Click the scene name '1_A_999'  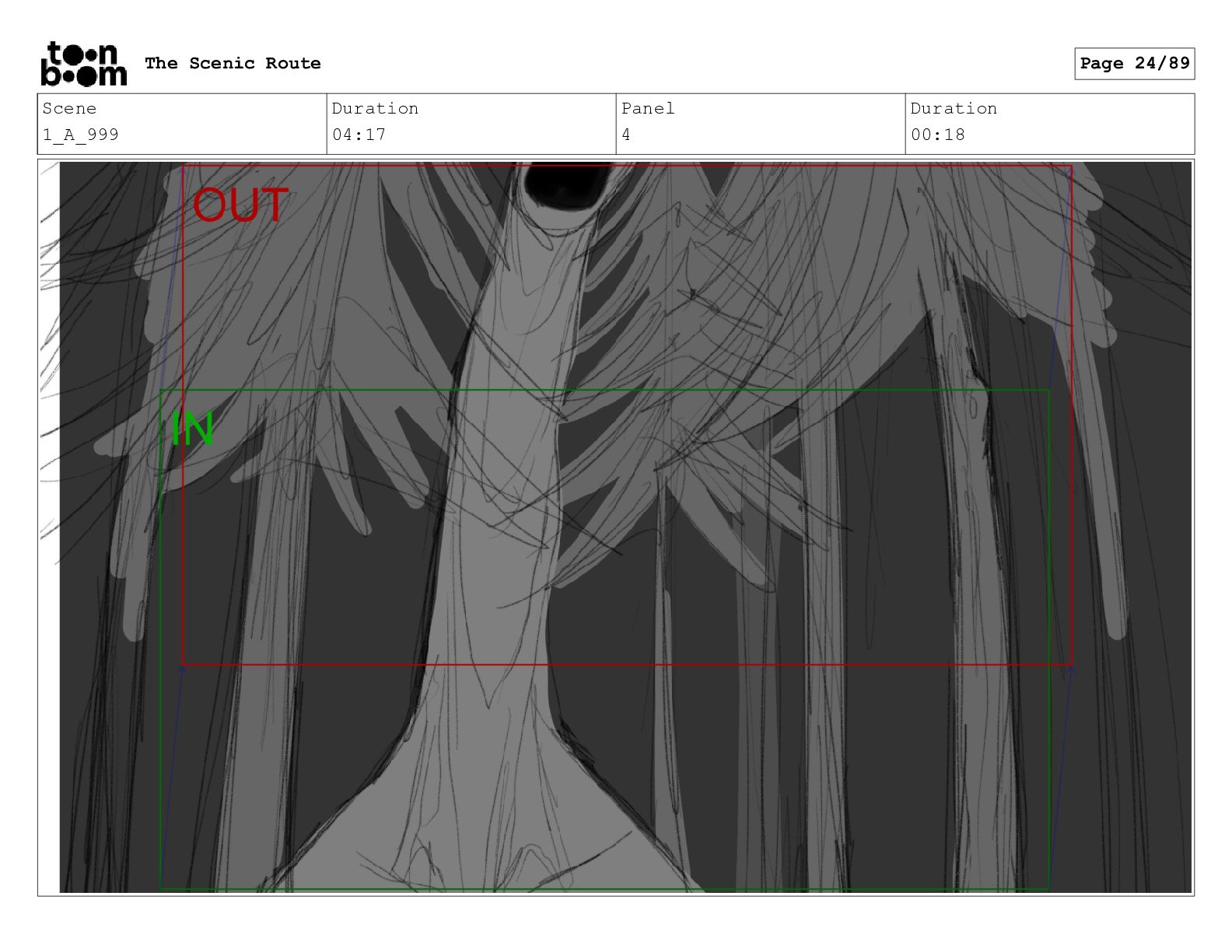81,135
